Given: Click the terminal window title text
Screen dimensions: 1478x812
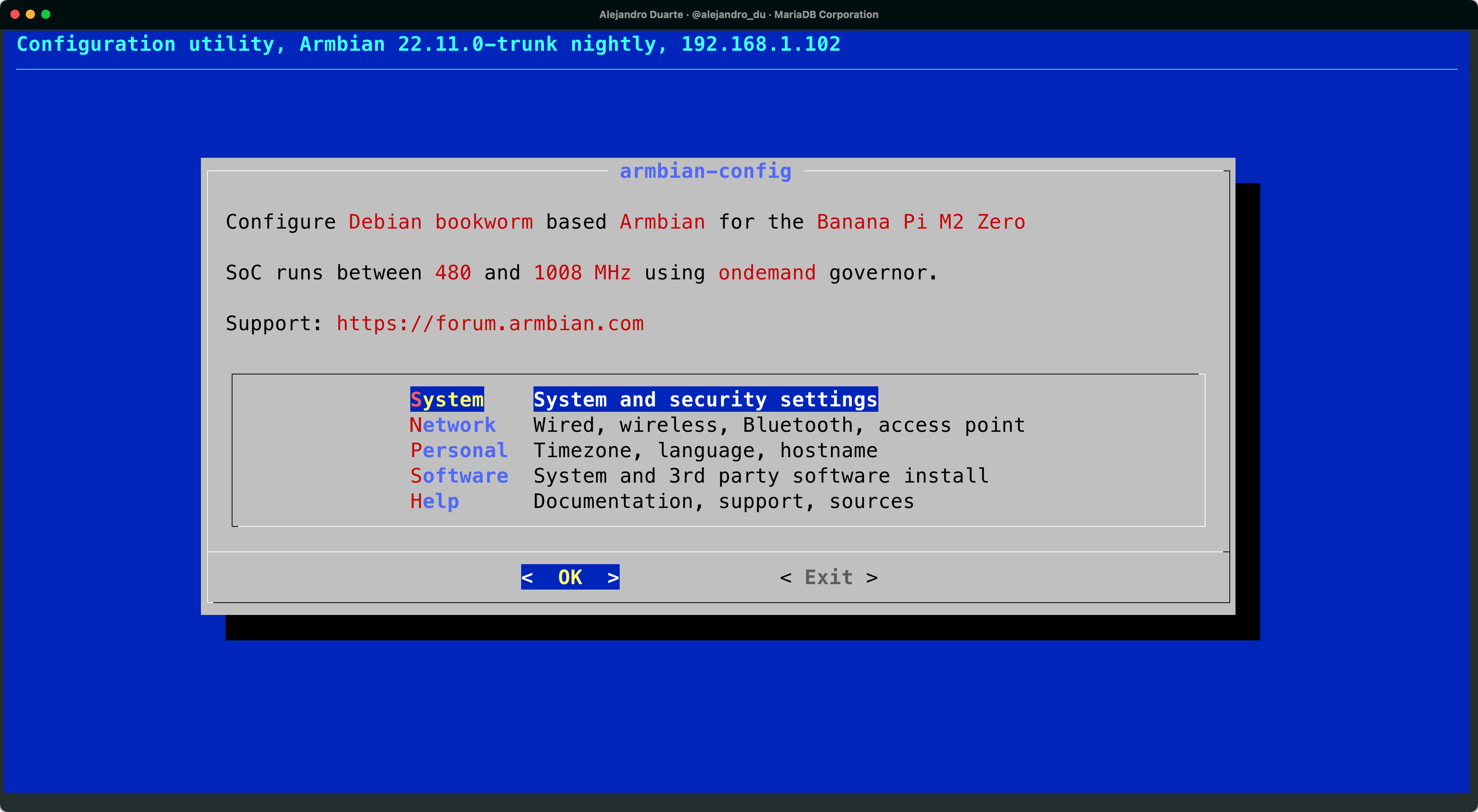Looking at the screenshot, I should 739,14.
